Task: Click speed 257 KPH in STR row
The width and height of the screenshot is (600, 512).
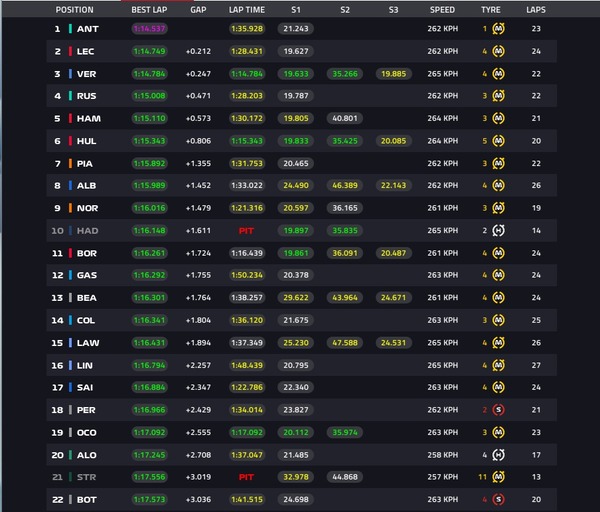Action: 443,477
